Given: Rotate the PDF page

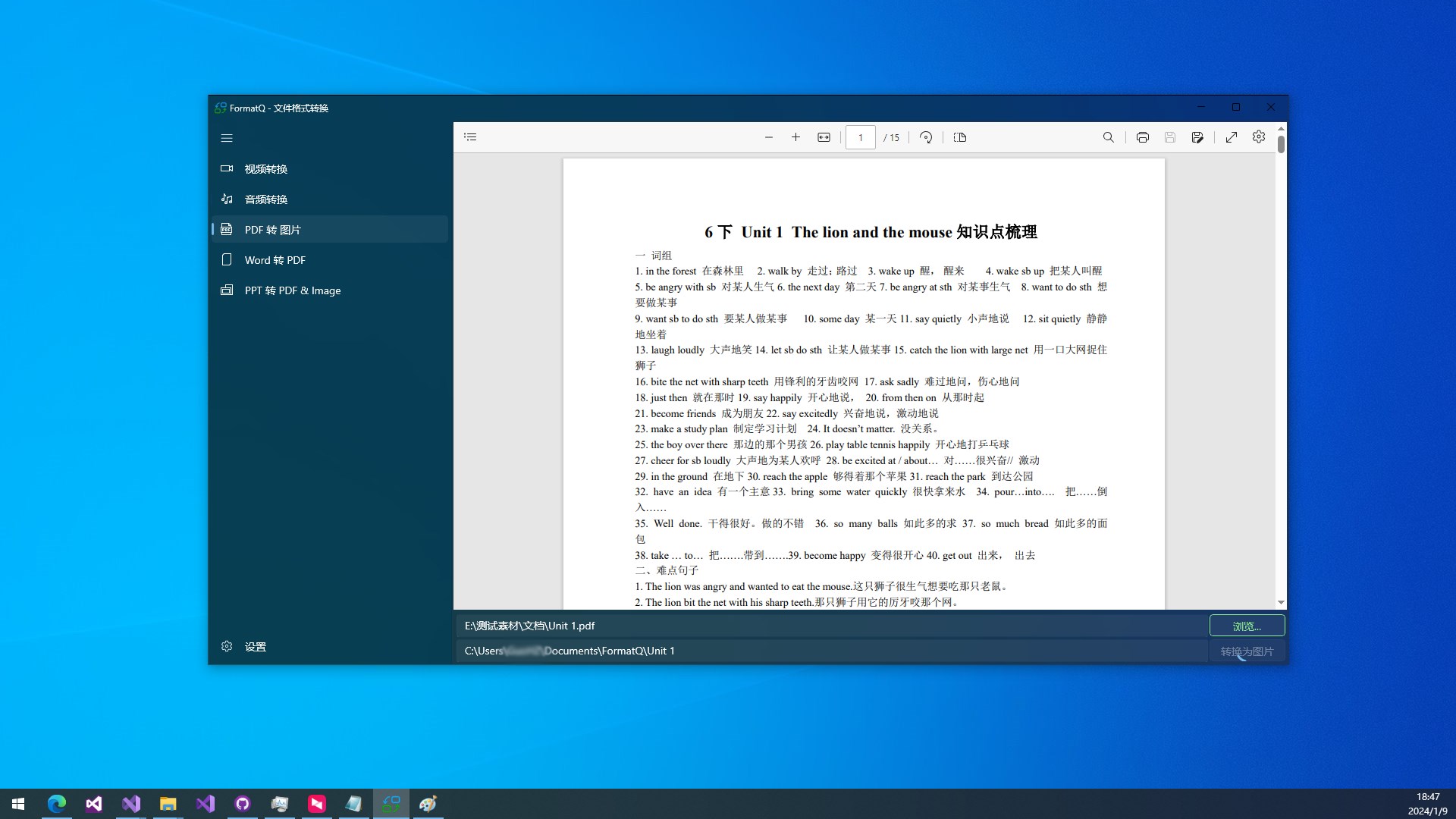Looking at the screenshot, I should [x=926, y=137].
